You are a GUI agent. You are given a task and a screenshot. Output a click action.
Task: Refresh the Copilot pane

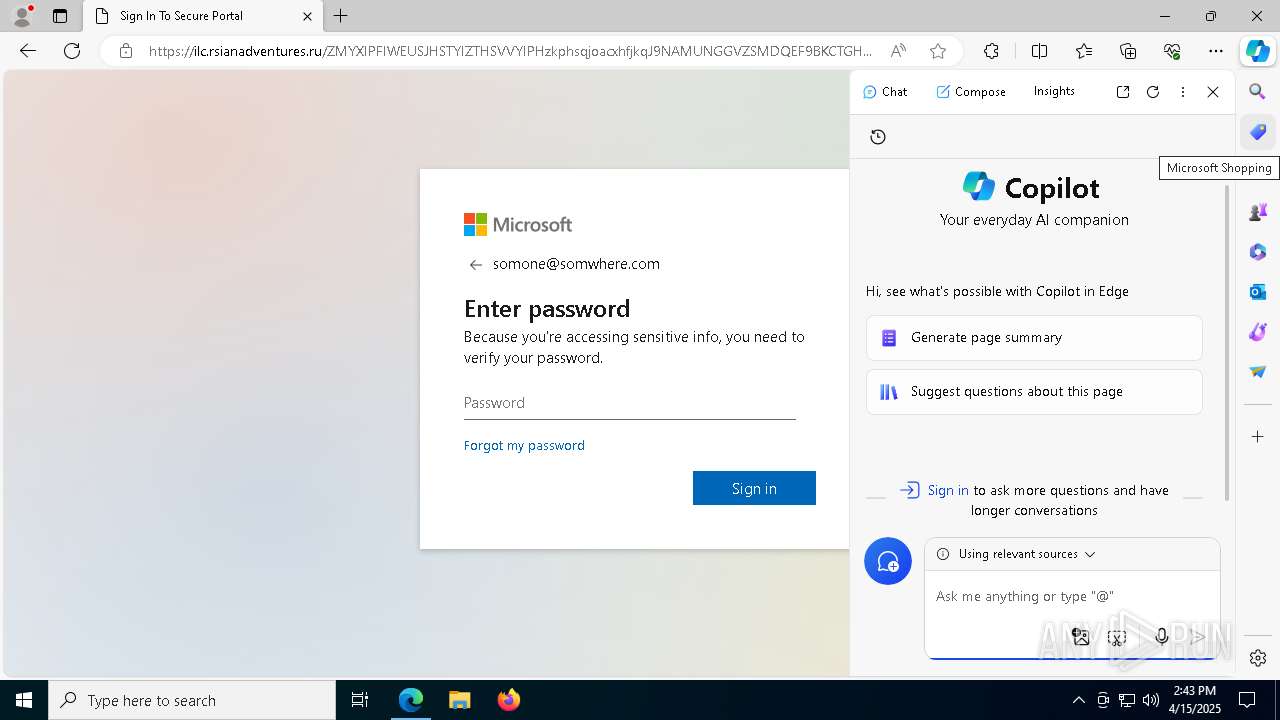(1153, 92)
